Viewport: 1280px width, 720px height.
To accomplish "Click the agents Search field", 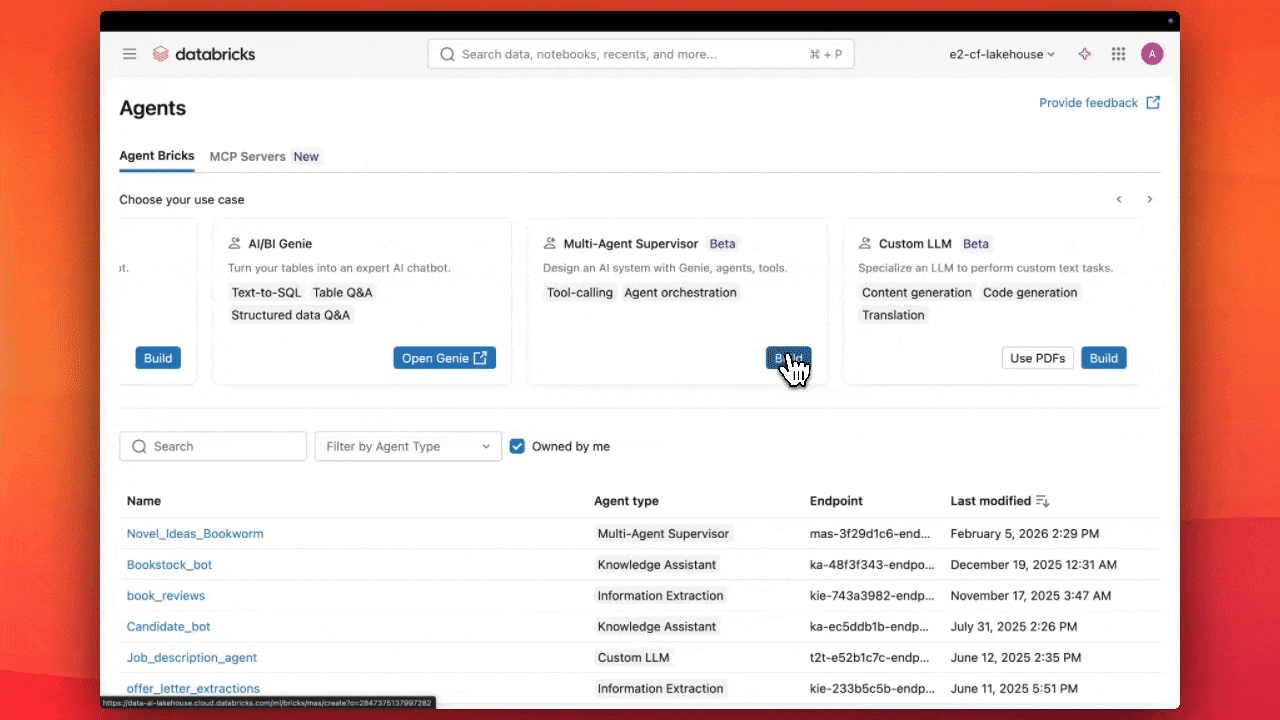I will pyautogui.click(x=213, y=446).
